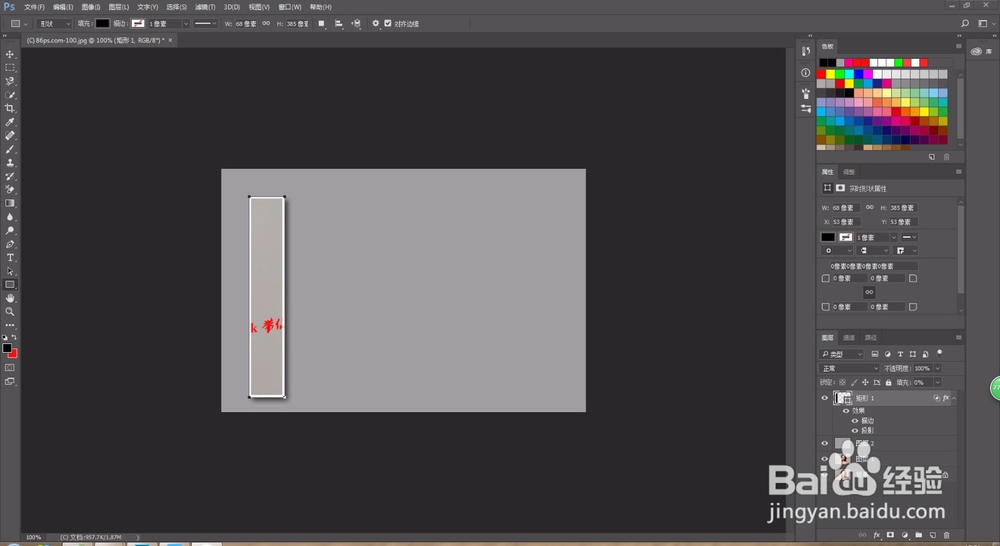The width and height of the screenshot is (1000, 546).
Task: Open the 编辑(E) menu
Action: pos(63,7)
